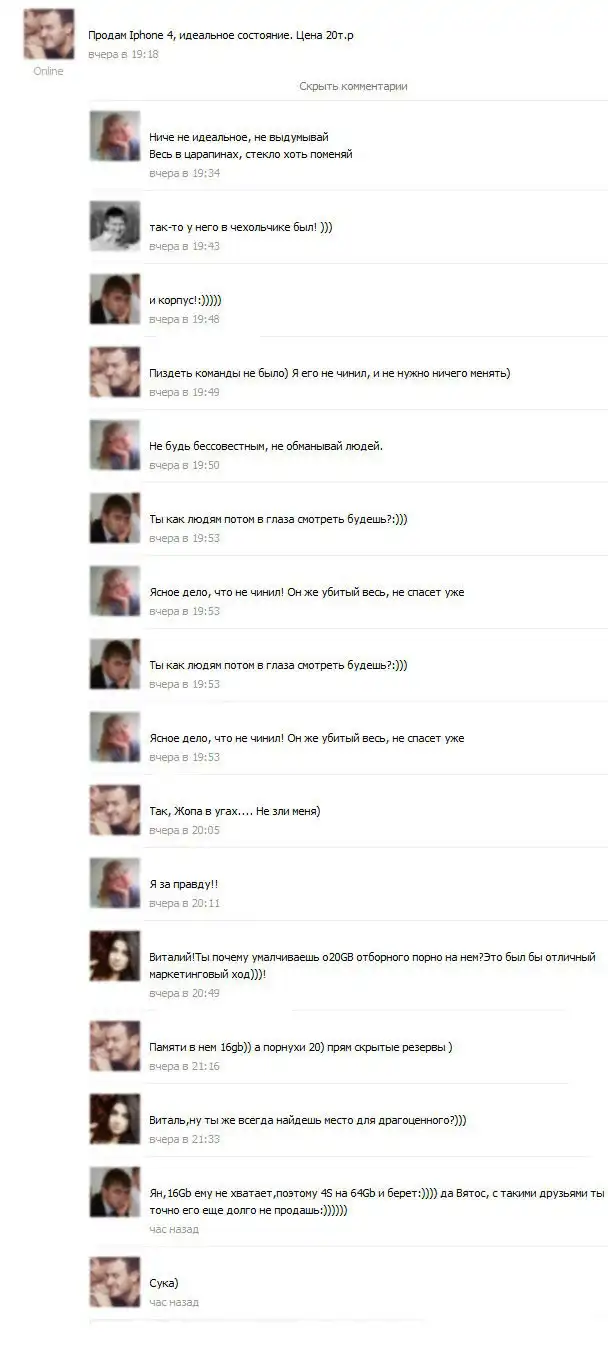The image size is (608, 1362).
Task: Click avatar beside 'Ниче не идеальное' comment
Action: pyautogui.click(x=115, y=136)
